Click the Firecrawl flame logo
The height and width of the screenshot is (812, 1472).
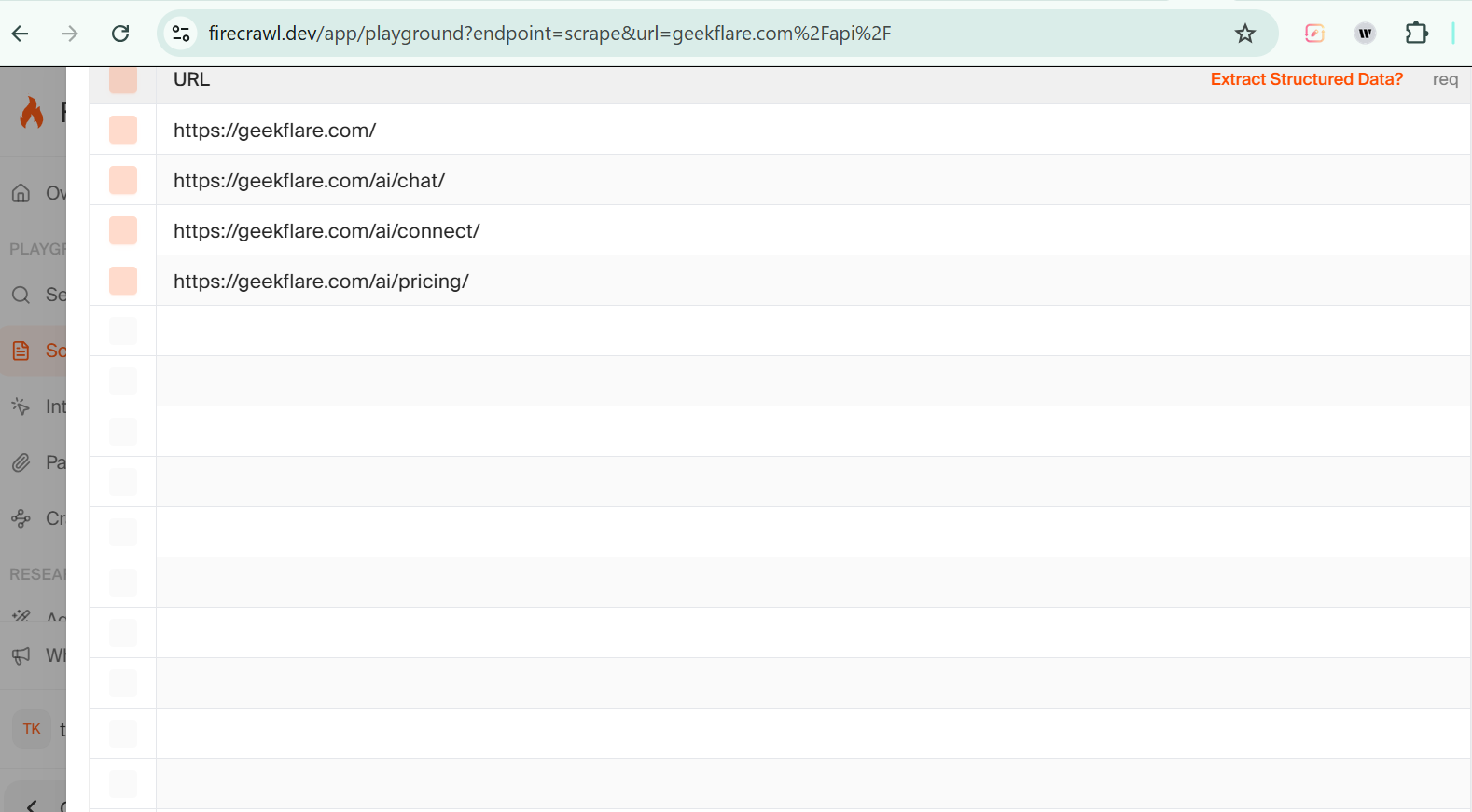[32, 113]
